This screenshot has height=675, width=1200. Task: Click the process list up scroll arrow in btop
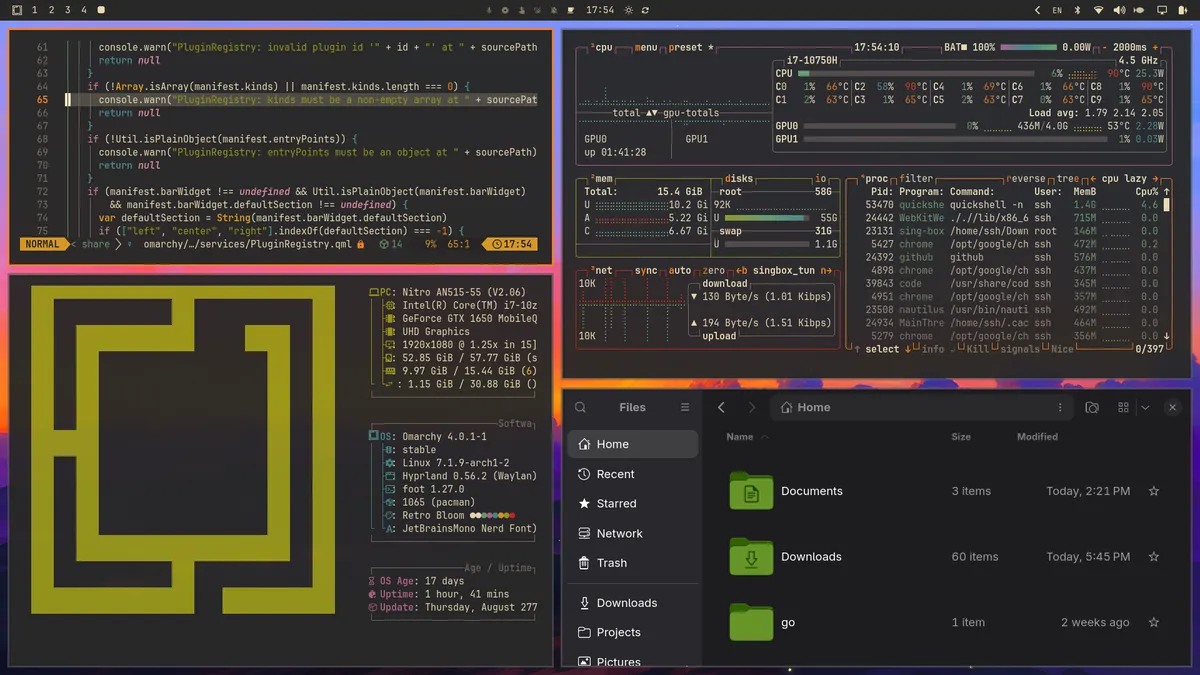point(1167,192)
